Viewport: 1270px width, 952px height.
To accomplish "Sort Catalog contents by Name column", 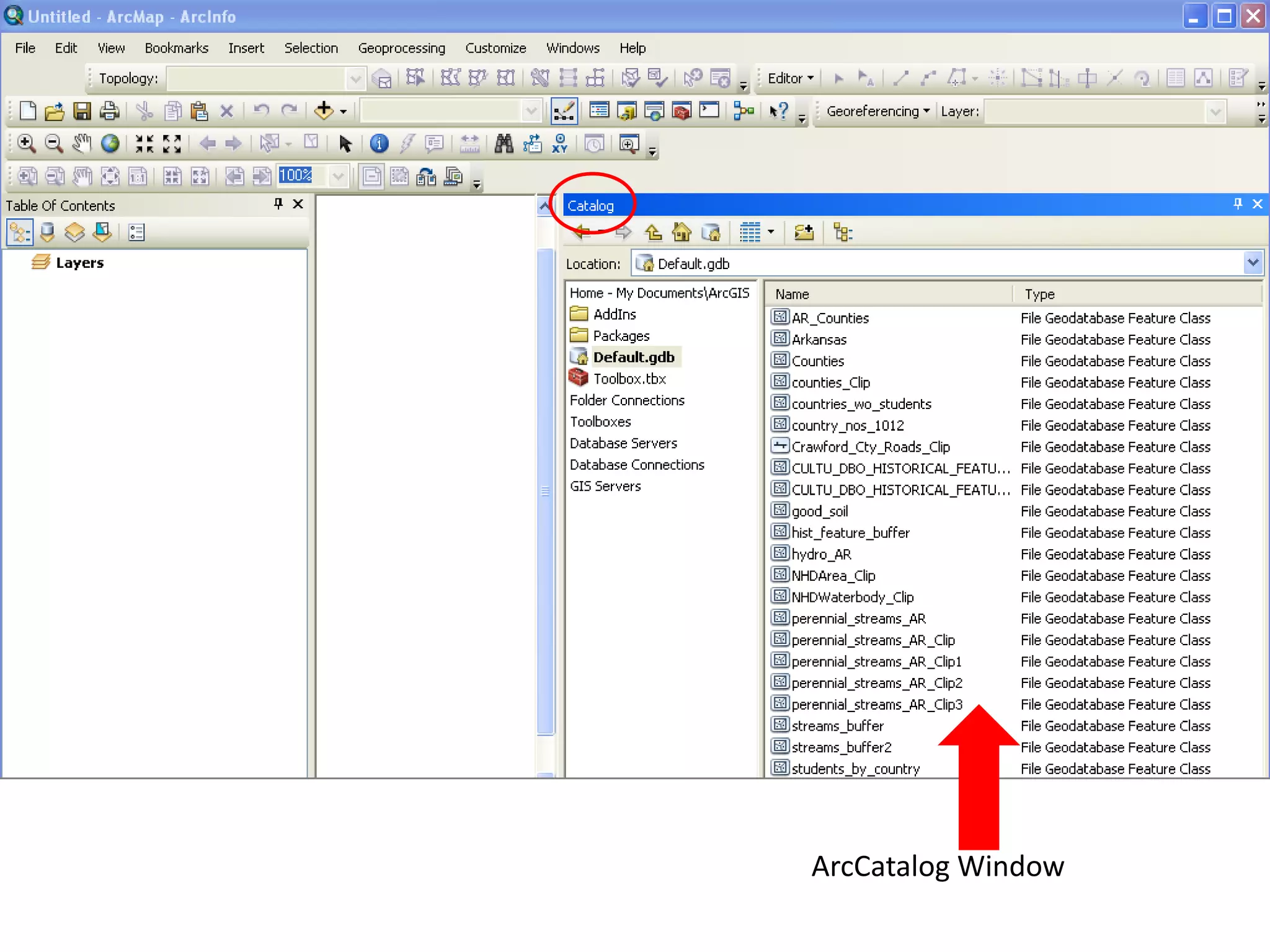I will click(888, 294).
